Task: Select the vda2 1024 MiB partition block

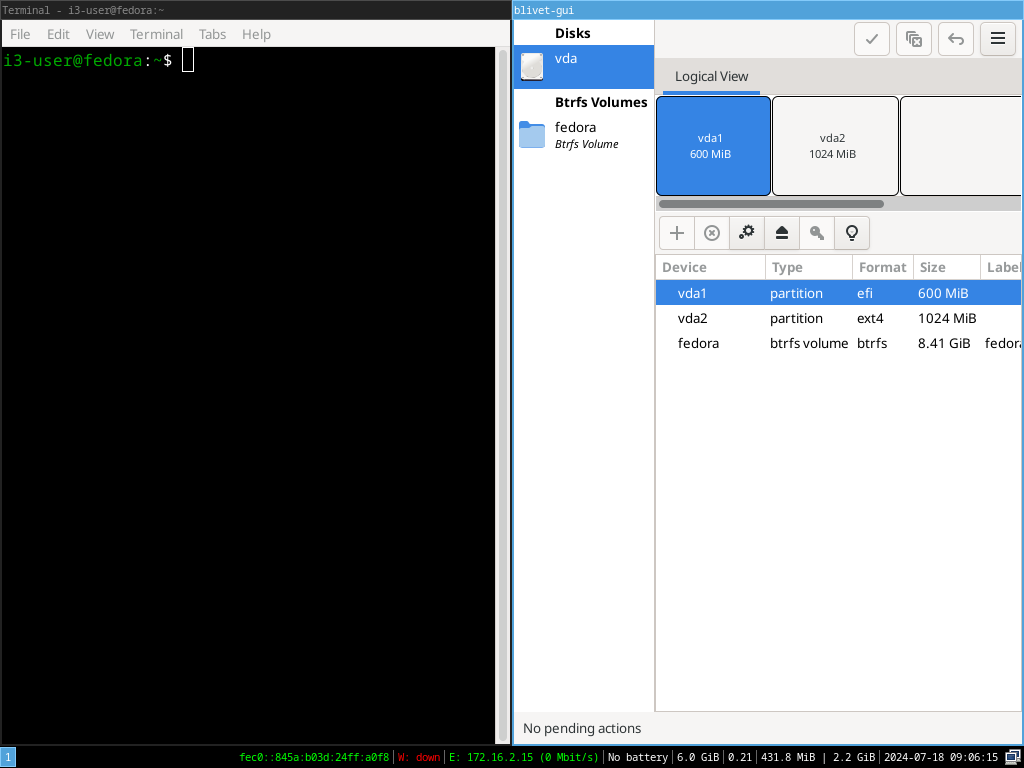Action: point(835,146)
